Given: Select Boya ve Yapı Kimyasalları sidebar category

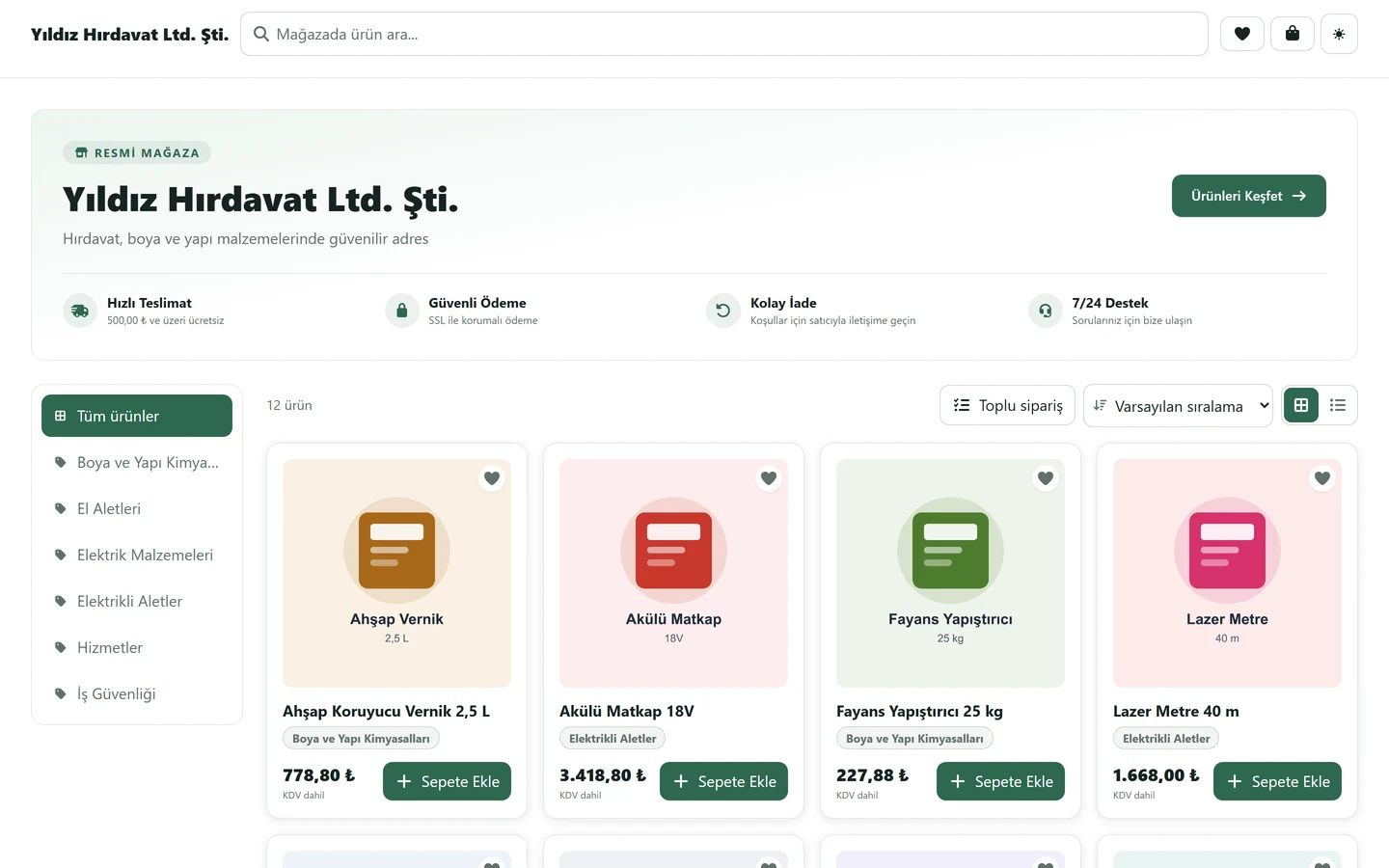Looking at the screenshot, I should pyautogui.click(x=137, y=462).
